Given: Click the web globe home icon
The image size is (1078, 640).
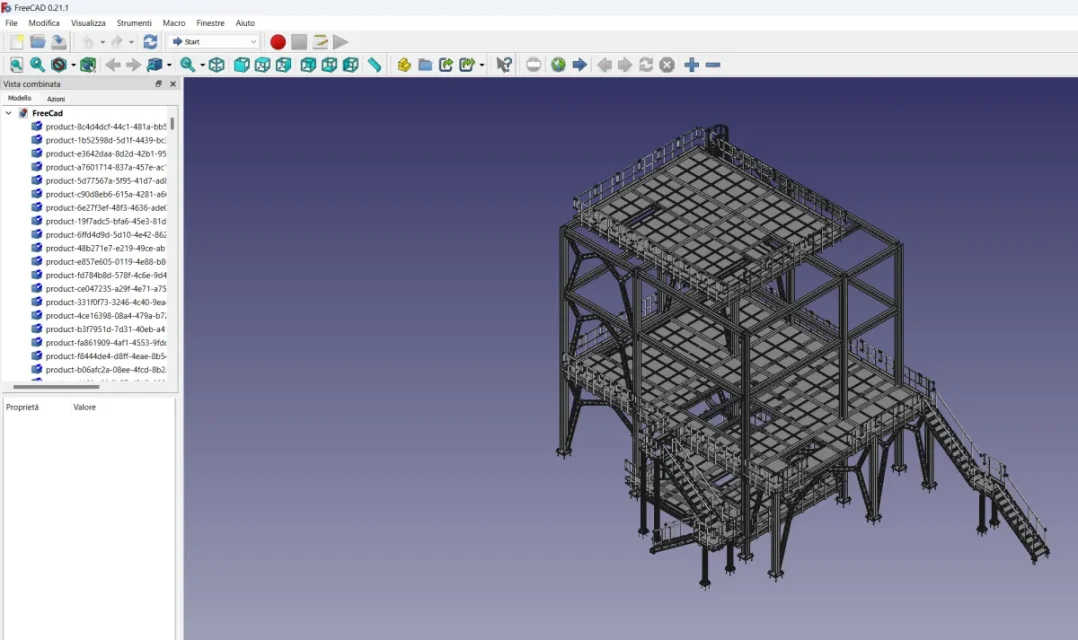Looking at the screenshot, I should (558, 65).
